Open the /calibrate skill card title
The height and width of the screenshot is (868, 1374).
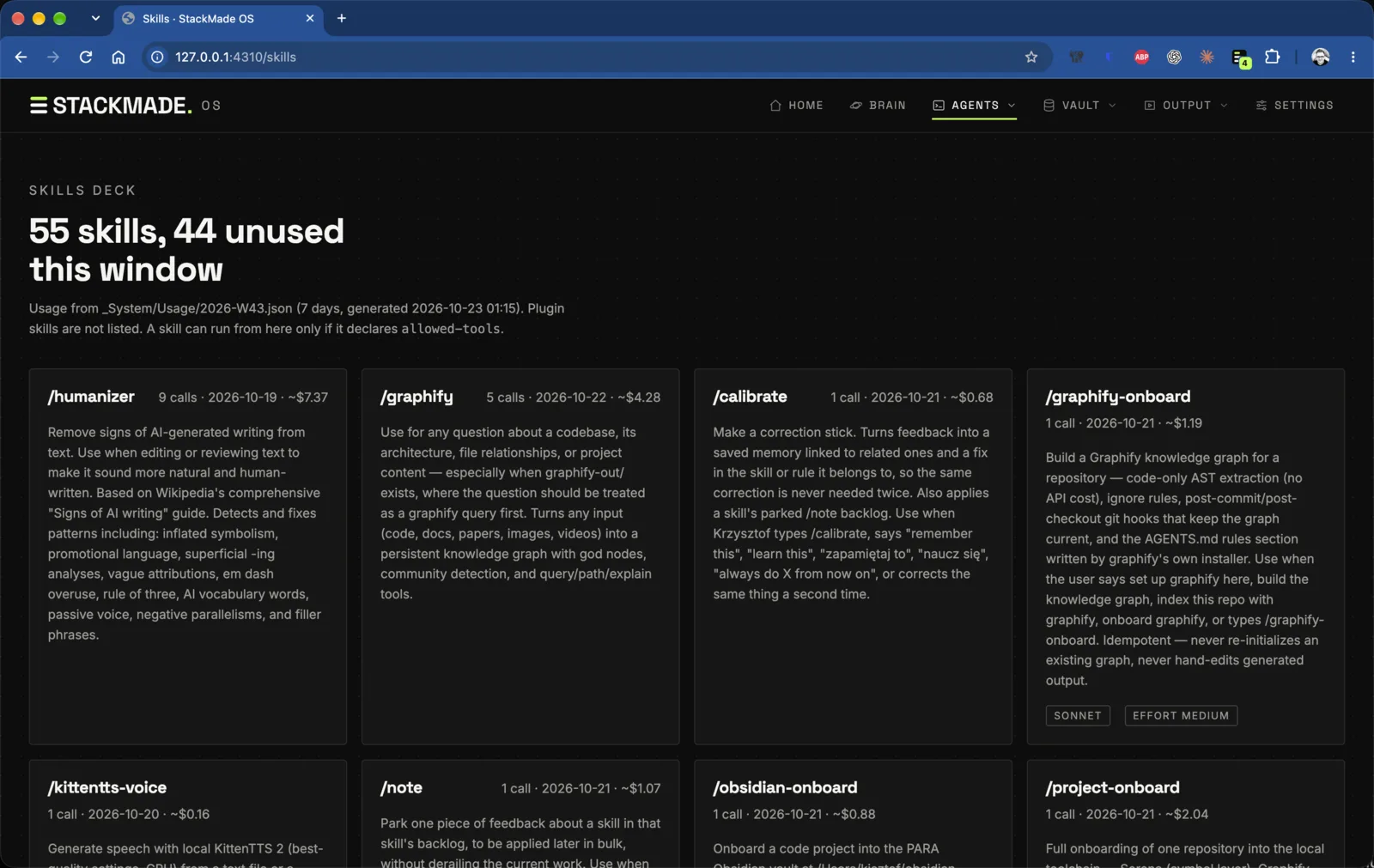tap(750, 397)
